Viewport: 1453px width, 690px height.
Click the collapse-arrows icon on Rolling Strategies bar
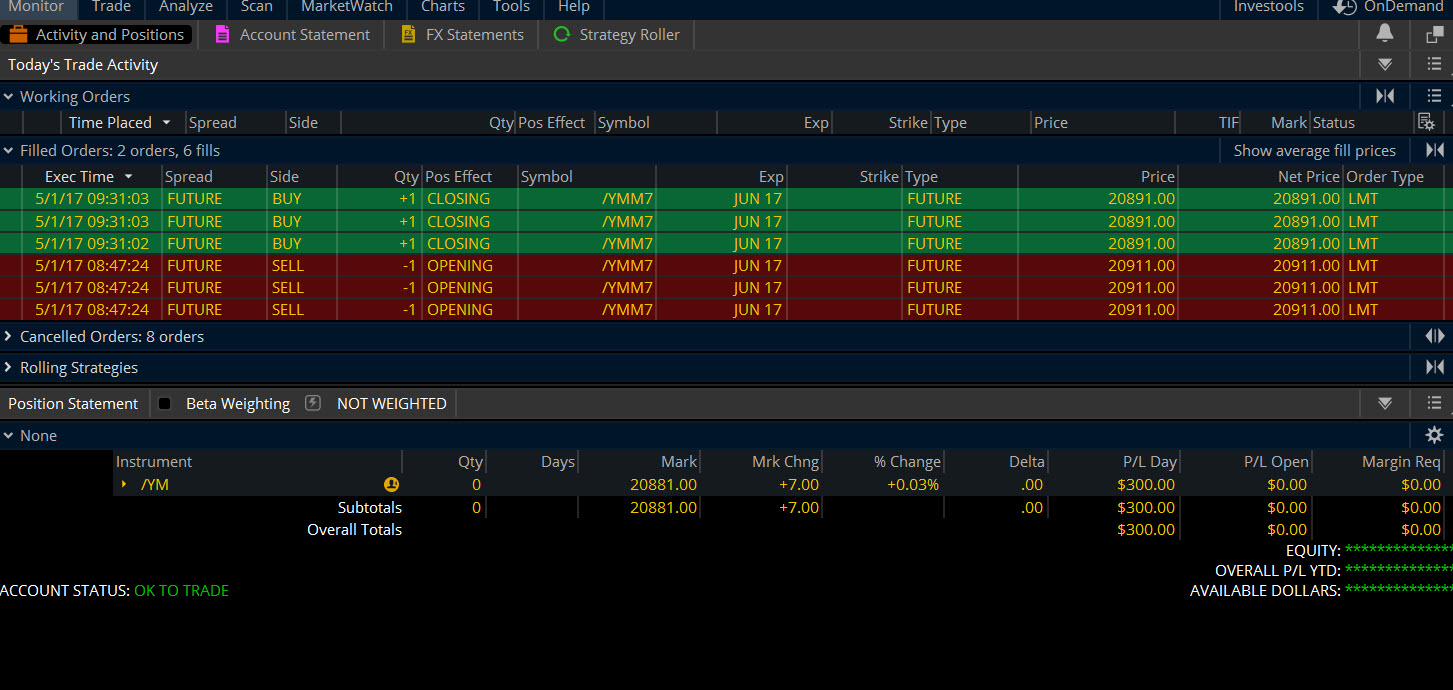1434,367
